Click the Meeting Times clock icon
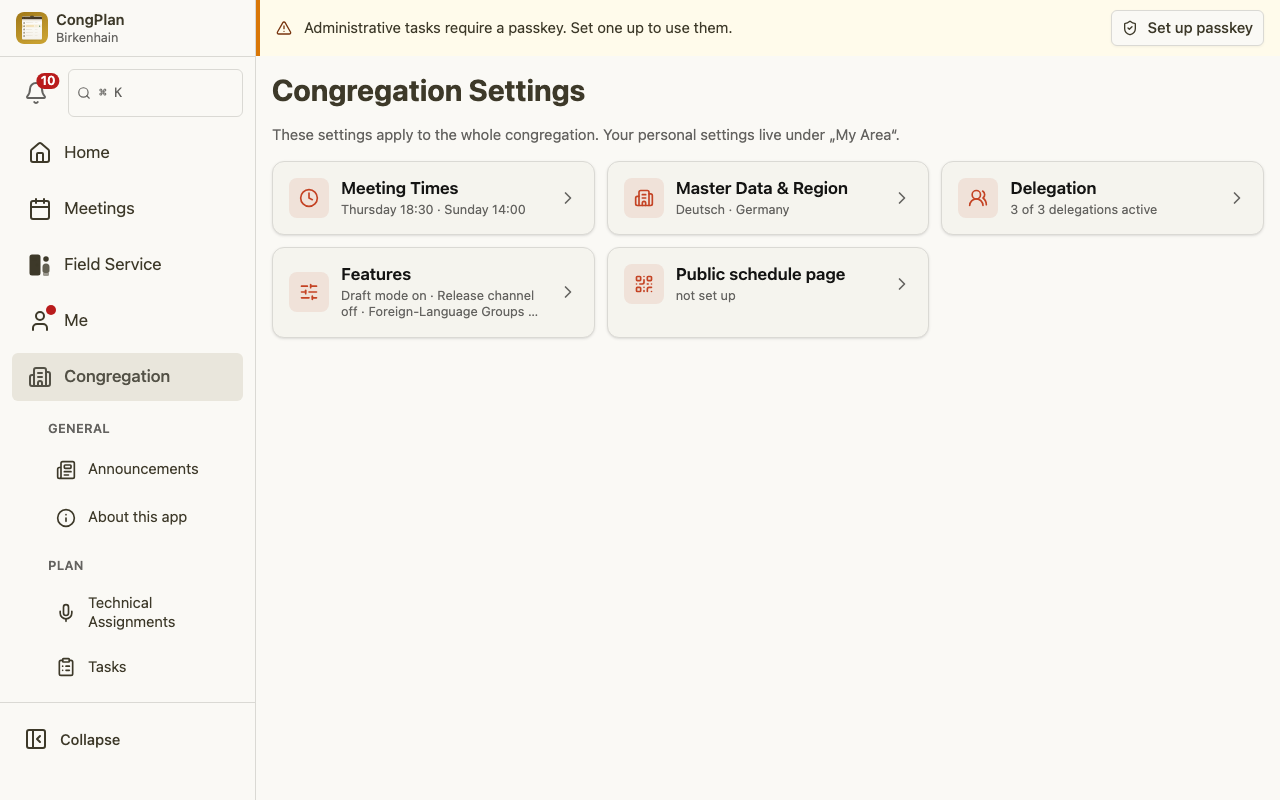Image resolution: width=1280 pixels, height=800 pixels. pyautogui.click(x=309, y=198)
